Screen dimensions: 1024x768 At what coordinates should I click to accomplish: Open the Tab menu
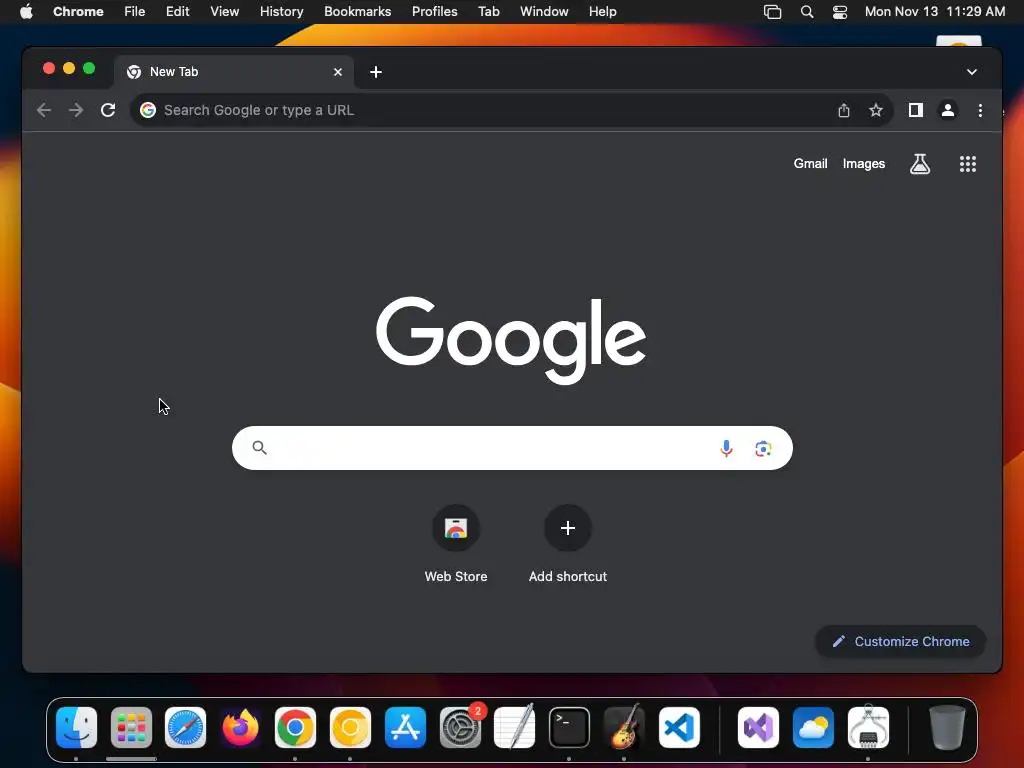(488, 12)
